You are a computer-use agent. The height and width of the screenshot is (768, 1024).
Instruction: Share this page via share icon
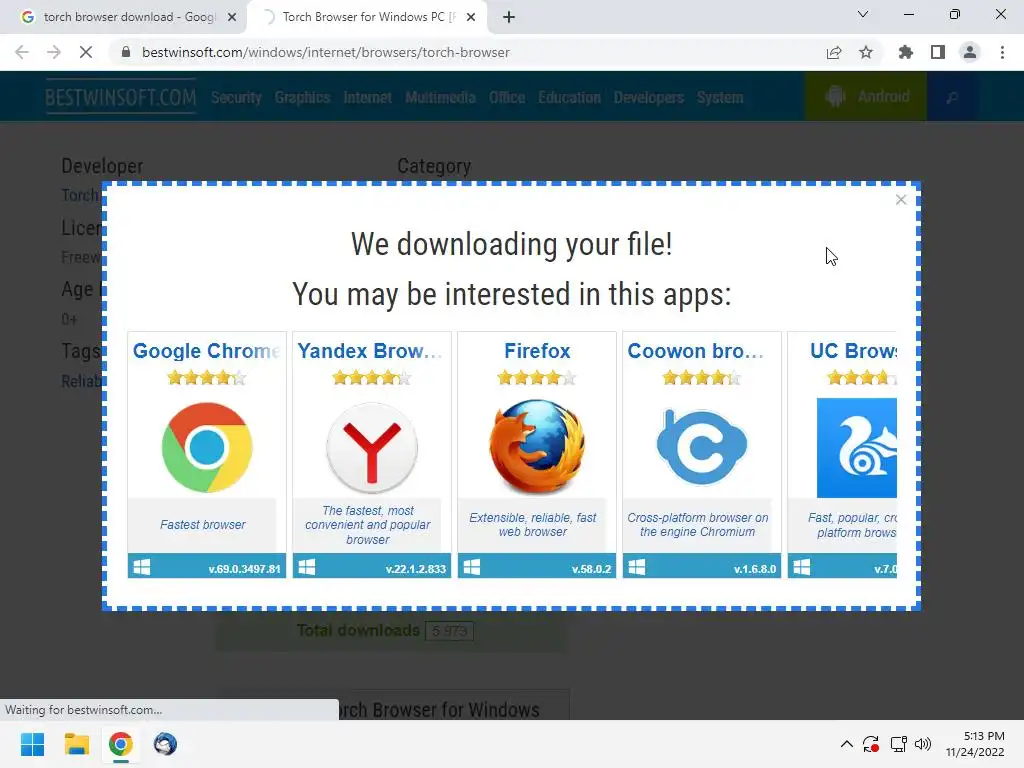click(834, 52)
